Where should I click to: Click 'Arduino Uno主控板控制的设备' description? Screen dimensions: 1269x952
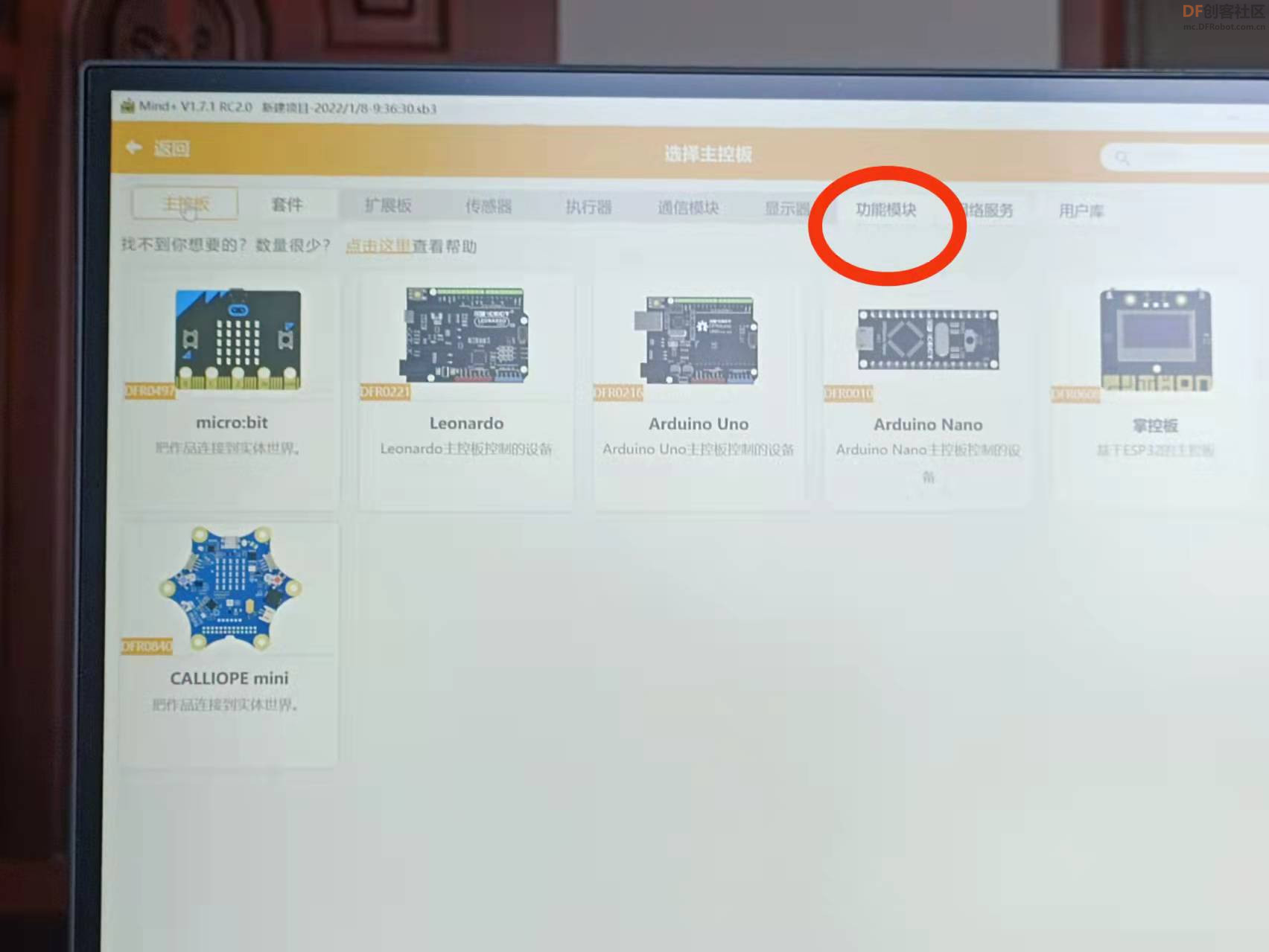coord(699,449)
